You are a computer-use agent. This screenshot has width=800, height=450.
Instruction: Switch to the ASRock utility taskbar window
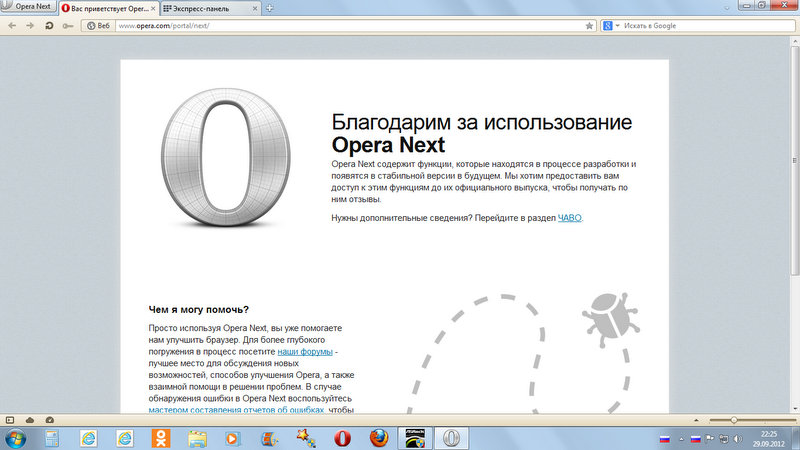[x=415, y=438]
